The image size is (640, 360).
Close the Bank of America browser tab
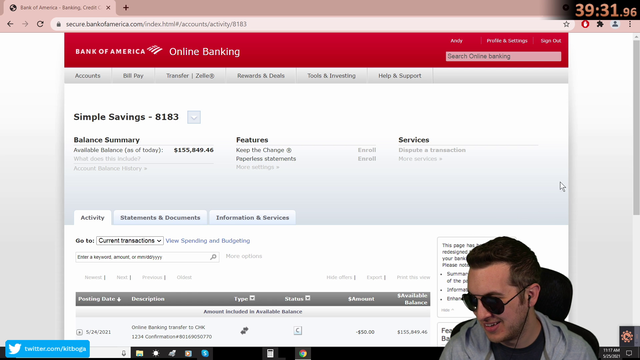108,7
